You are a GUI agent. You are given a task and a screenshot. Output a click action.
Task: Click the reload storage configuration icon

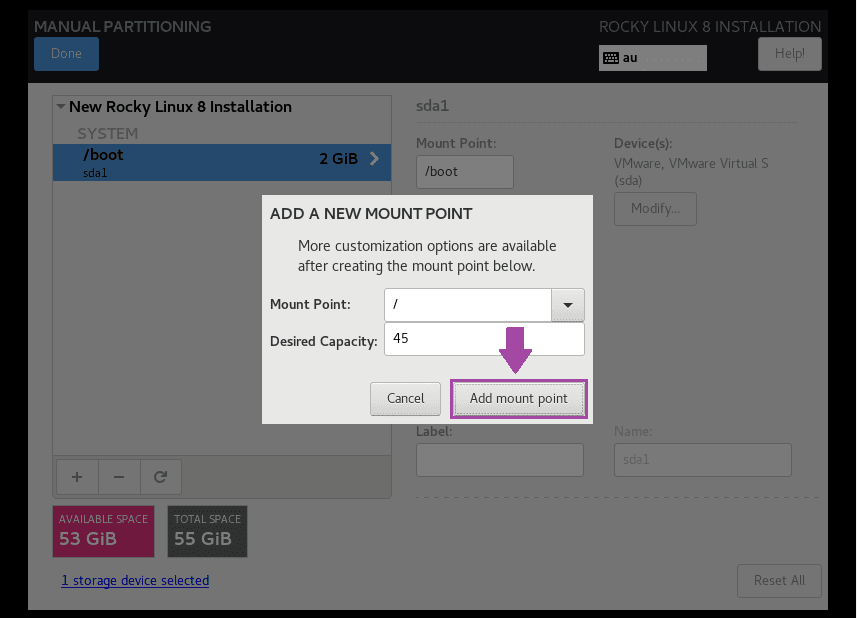point(161,476)
